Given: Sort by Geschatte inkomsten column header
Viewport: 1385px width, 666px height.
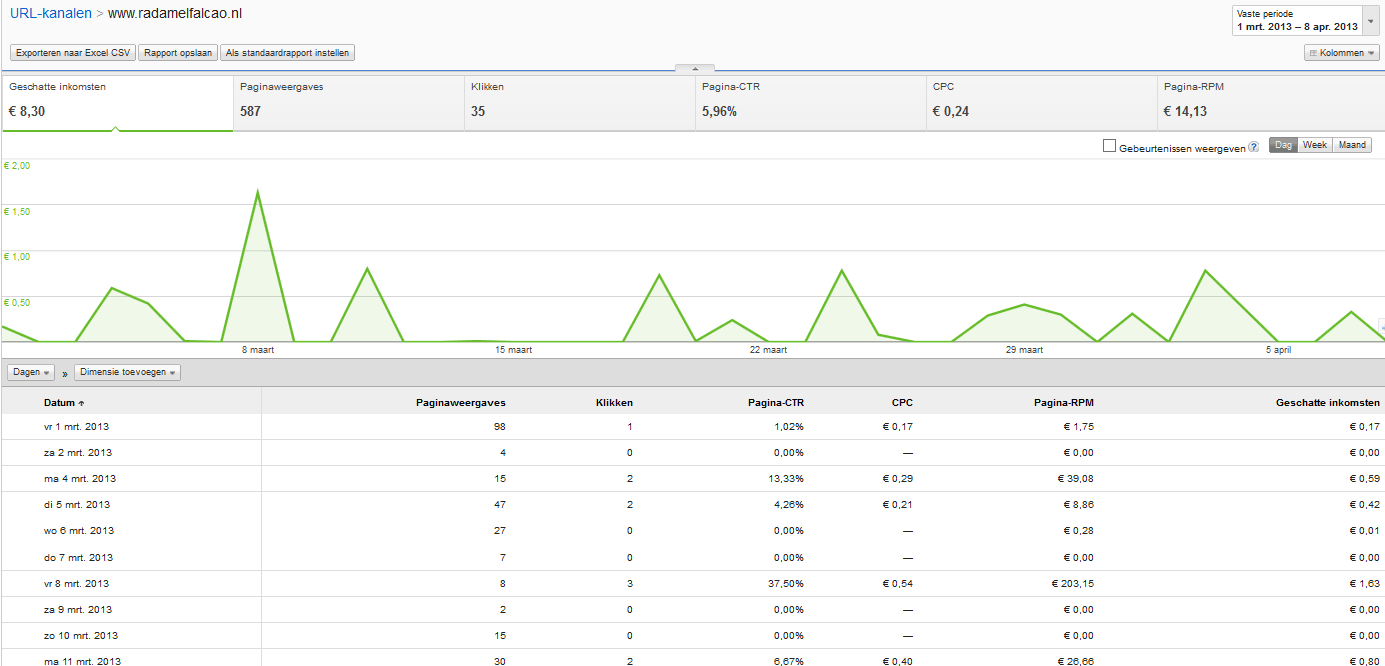Looking at the screenshot, I should click(1328, 403).
